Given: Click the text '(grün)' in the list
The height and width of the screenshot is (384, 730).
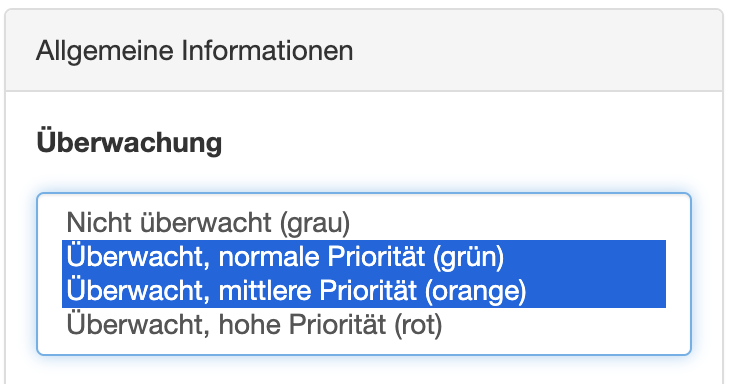Looking at the screenshot, I should pos(468,257).
